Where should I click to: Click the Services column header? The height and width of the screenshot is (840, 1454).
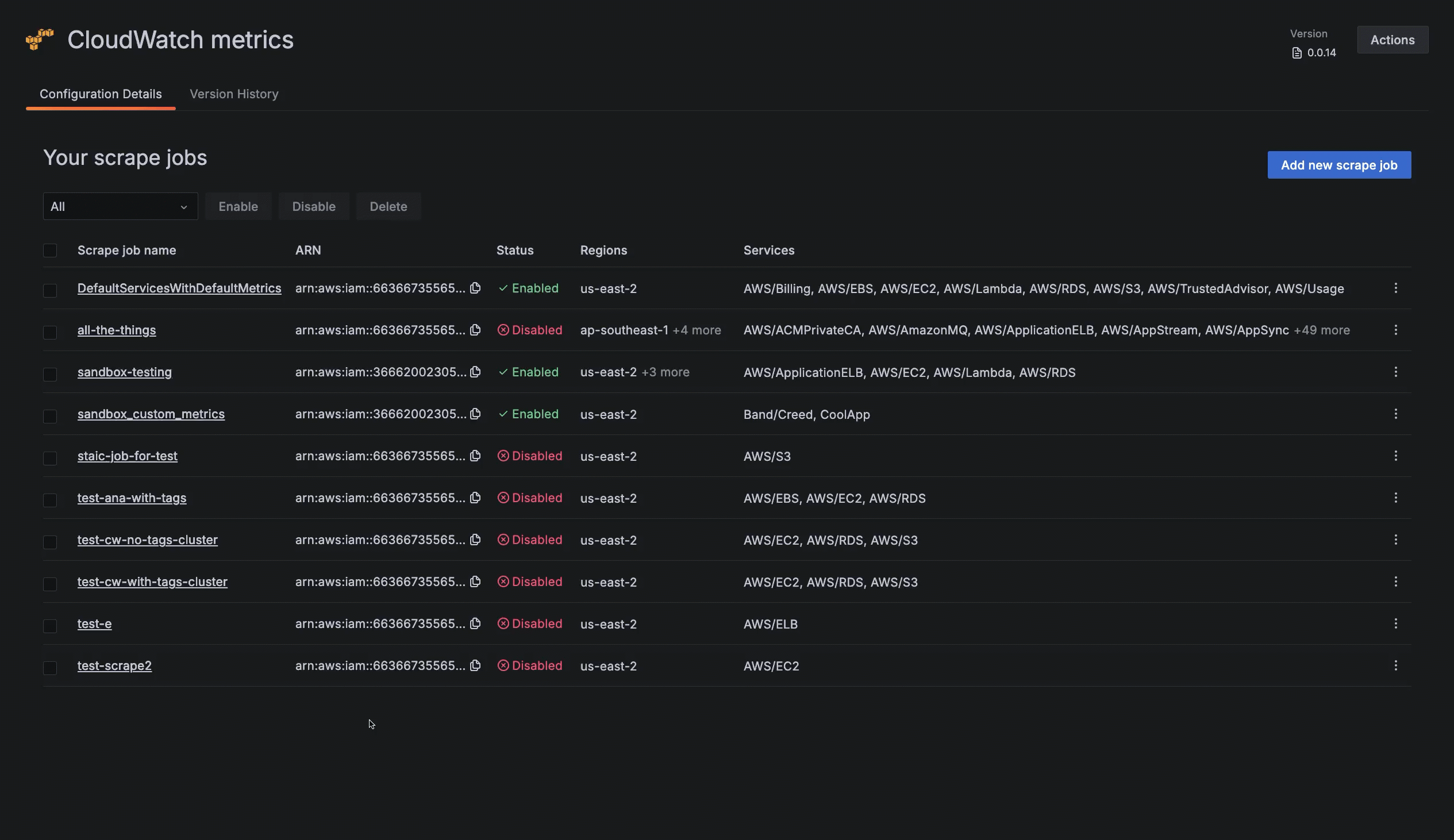click(x=768, y=251)
